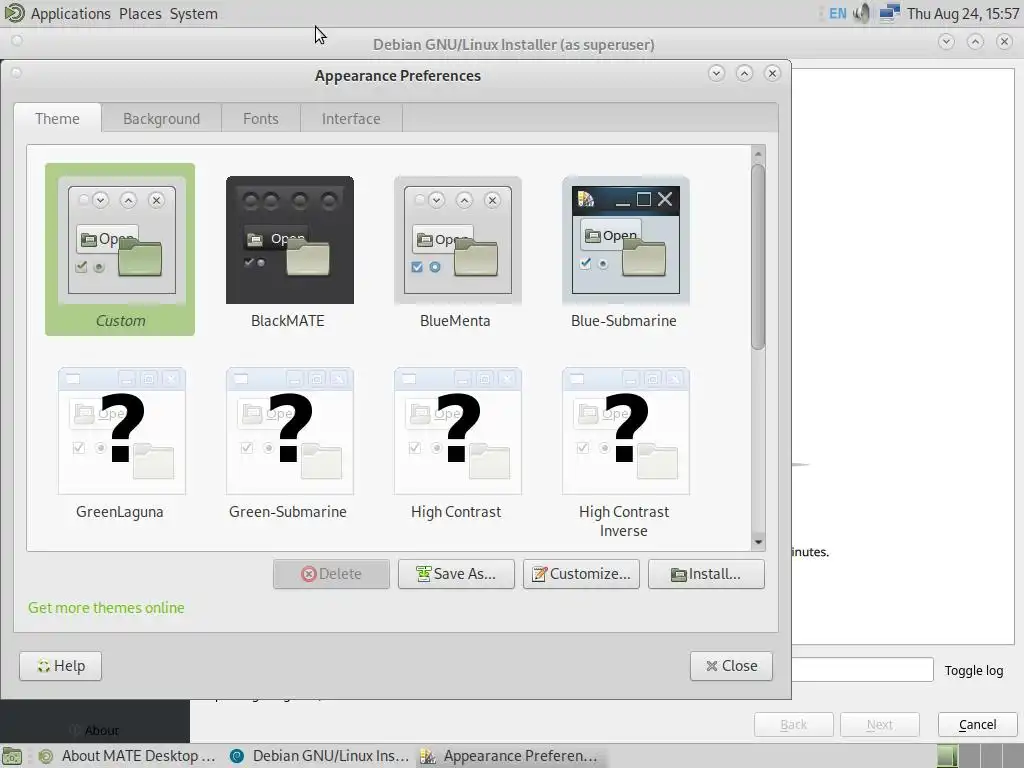The image size is (1024, 768).
Task: Switch to About MATE Desktop taskbar item
Action: (x=127, y=756)
